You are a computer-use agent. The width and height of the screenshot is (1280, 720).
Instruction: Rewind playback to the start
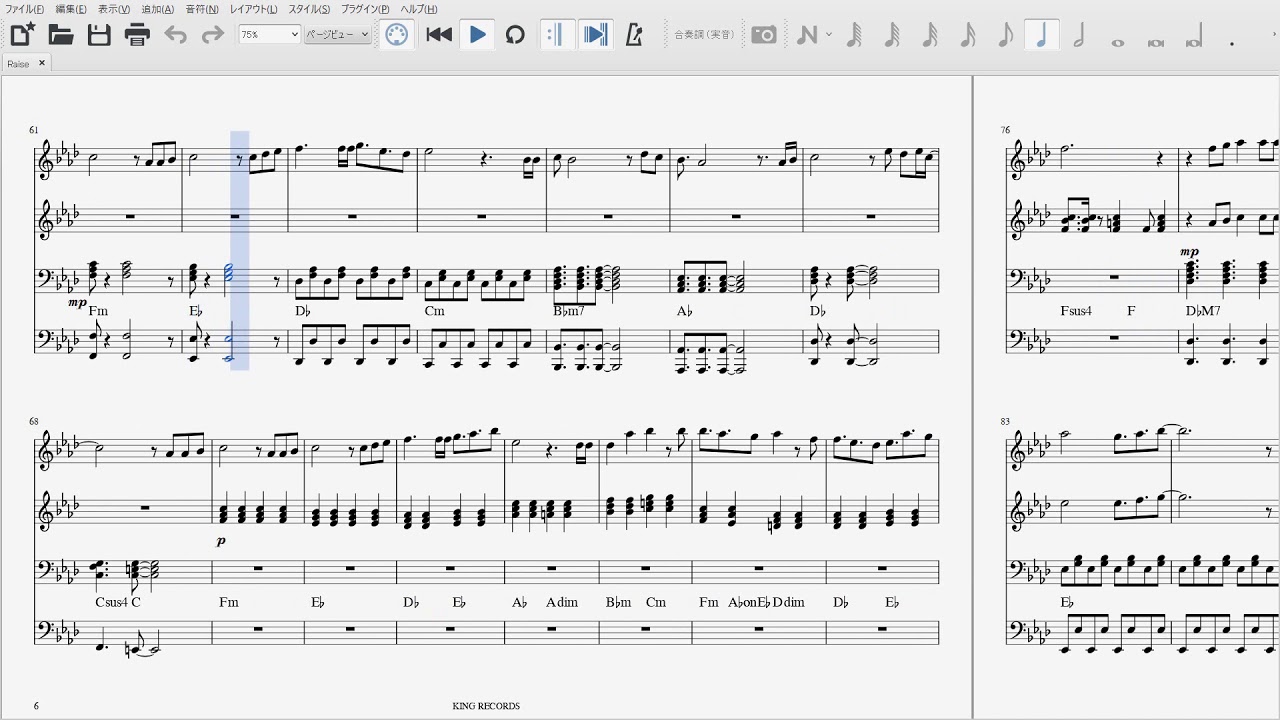pyautogui.click(x=439, y=35)
